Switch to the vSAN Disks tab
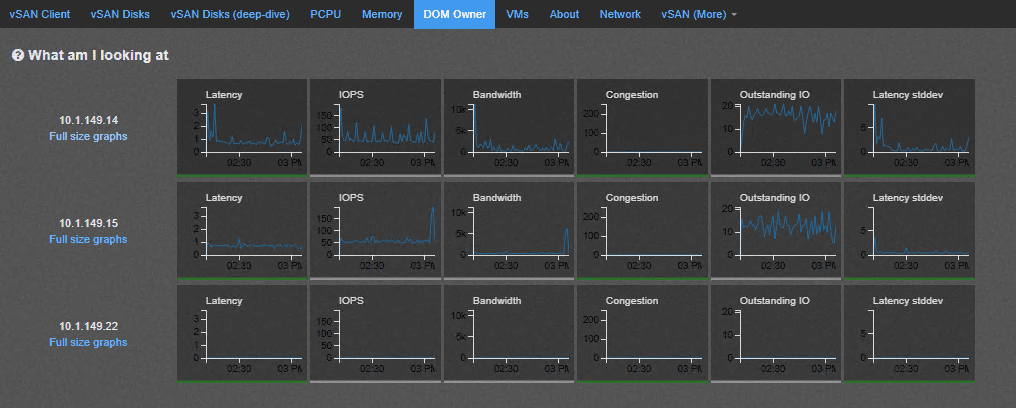 120,14
